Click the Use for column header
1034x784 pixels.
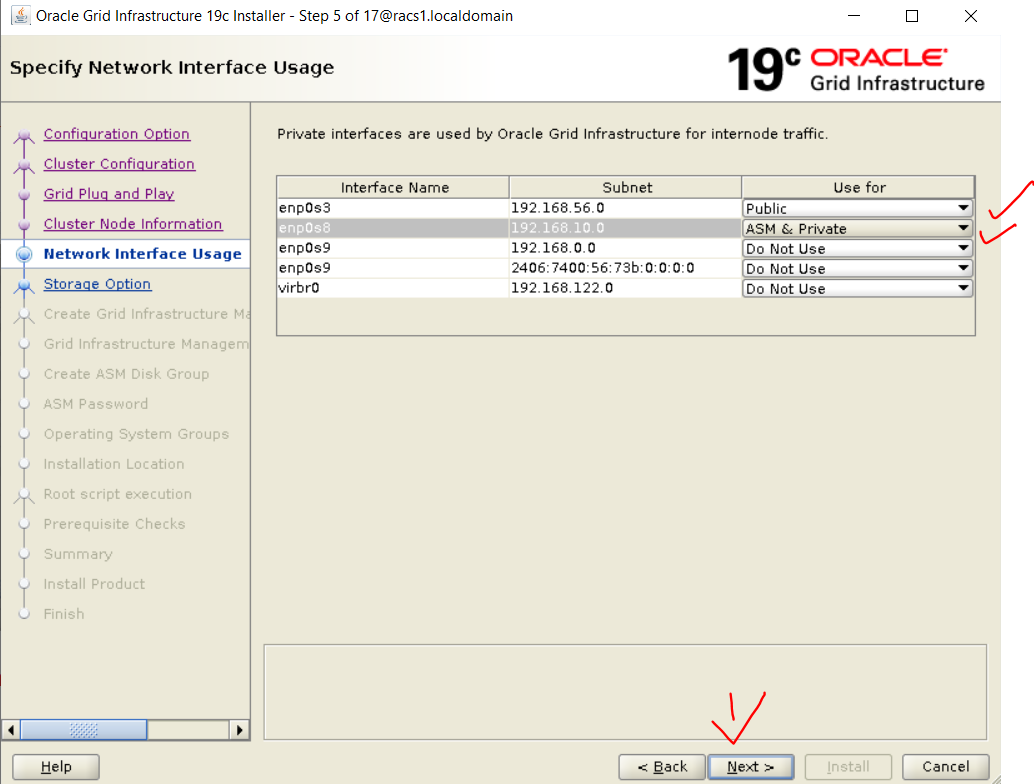pos(859,187)
